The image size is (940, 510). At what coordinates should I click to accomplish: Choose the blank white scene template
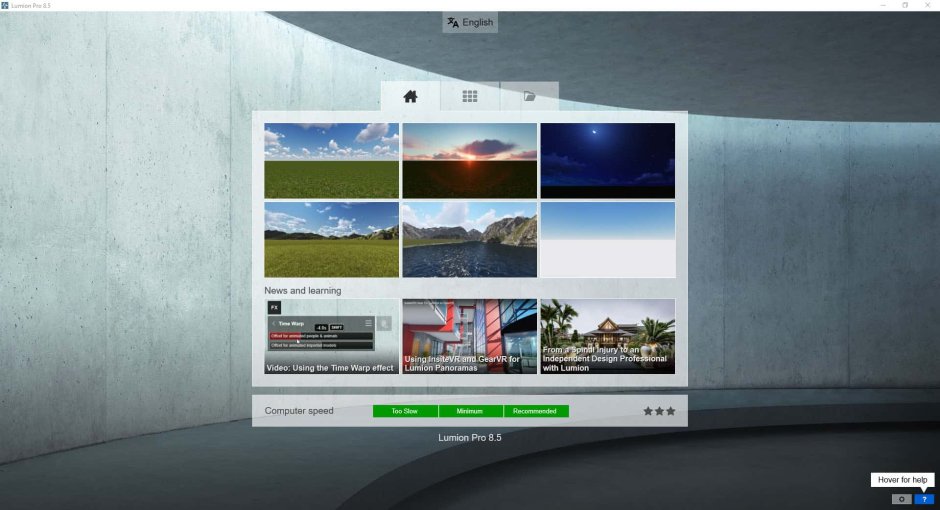click(x=607, y=240)
